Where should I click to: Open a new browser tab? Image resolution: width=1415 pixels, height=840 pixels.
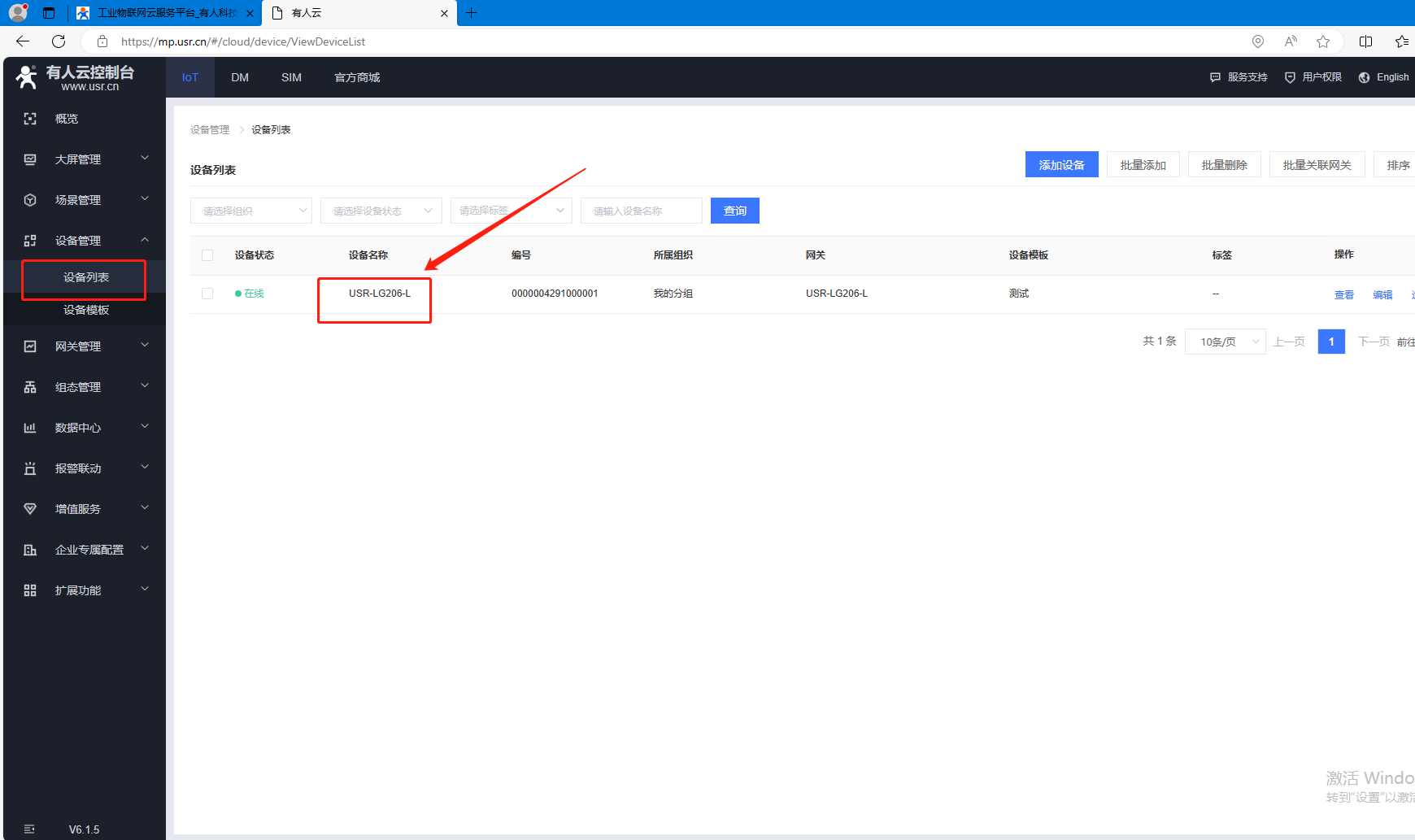[x=471, y=13]
